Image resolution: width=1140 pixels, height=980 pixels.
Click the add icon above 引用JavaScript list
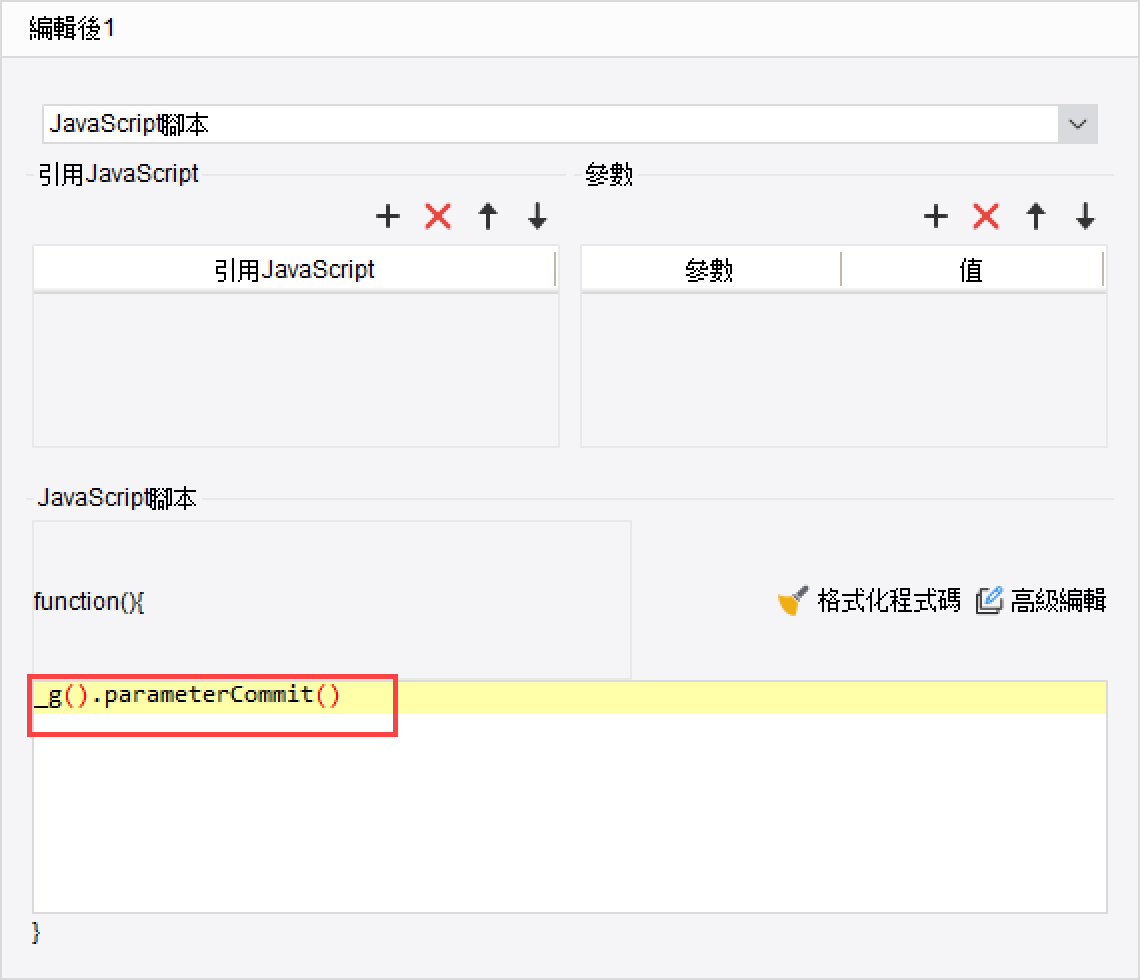click(x=387, y=216)
